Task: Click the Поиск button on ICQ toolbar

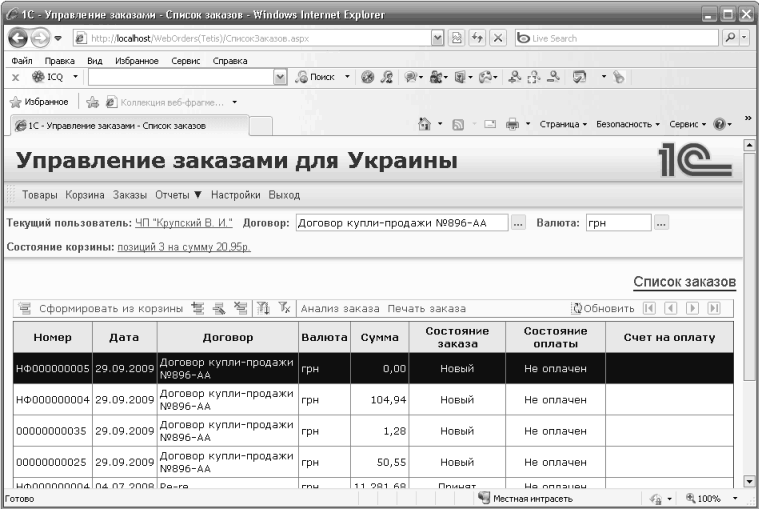Action: [316, 77]
